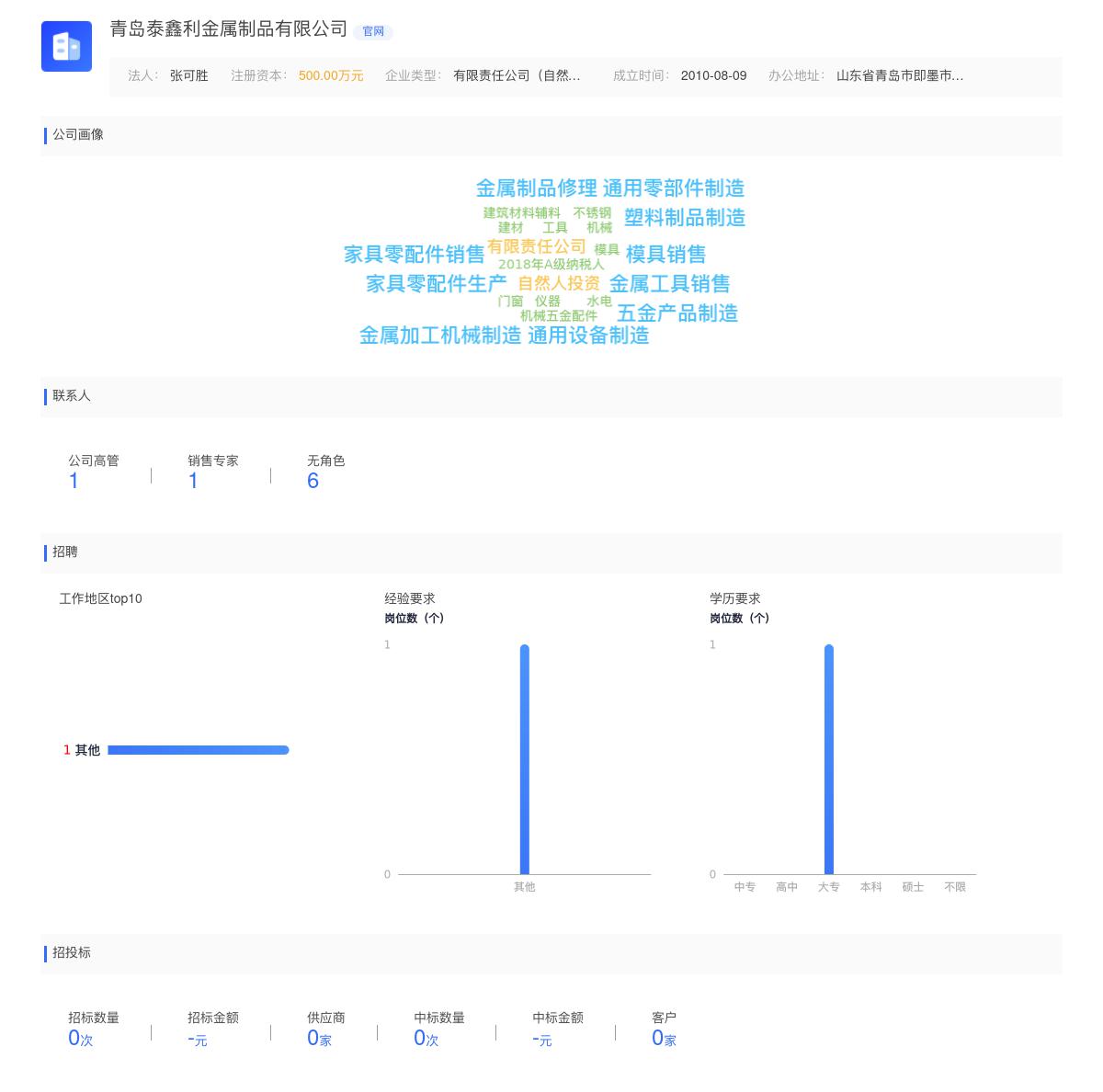Open 招标金额 value -元

[x=198, y=1040]
